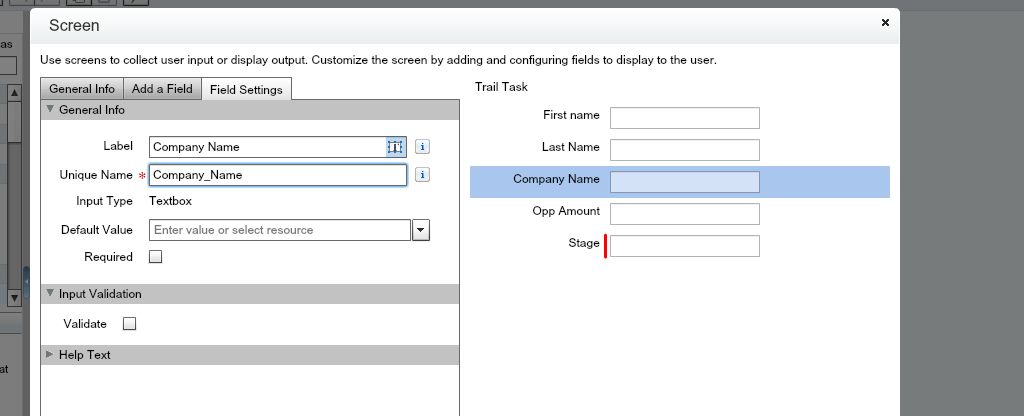
Task: Click the text-select icon inside the Label field
Action: 395,147
